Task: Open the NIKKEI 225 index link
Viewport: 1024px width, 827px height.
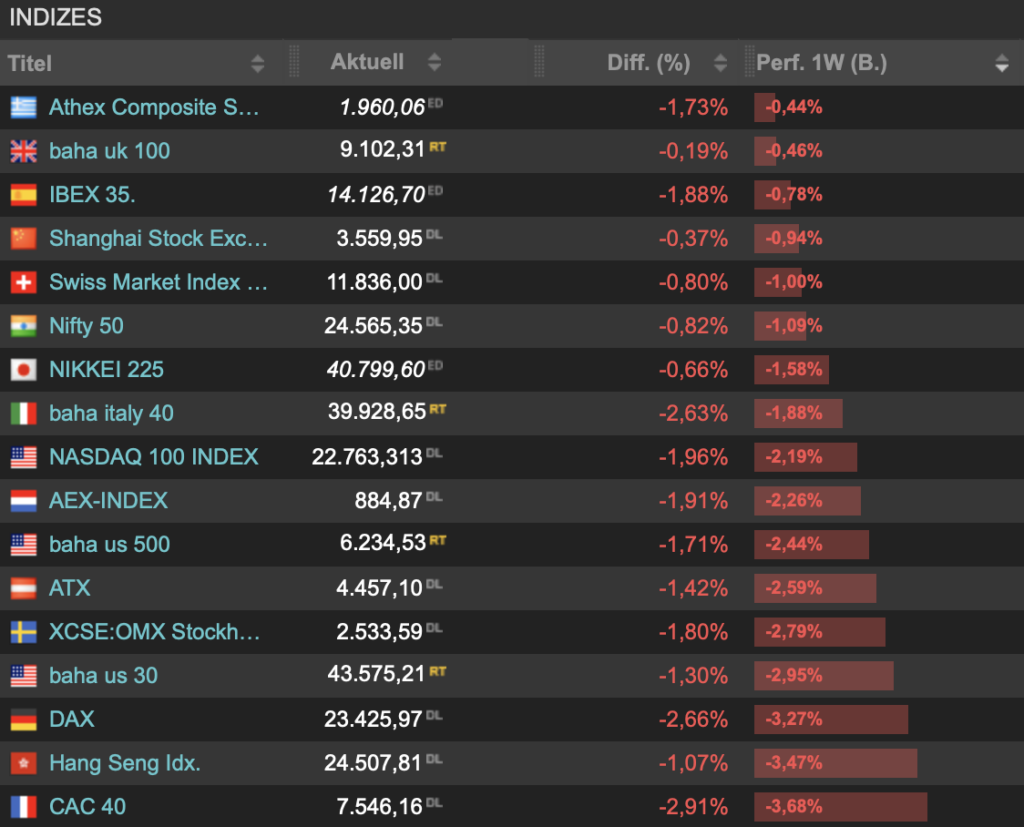Action: point(106,370)
